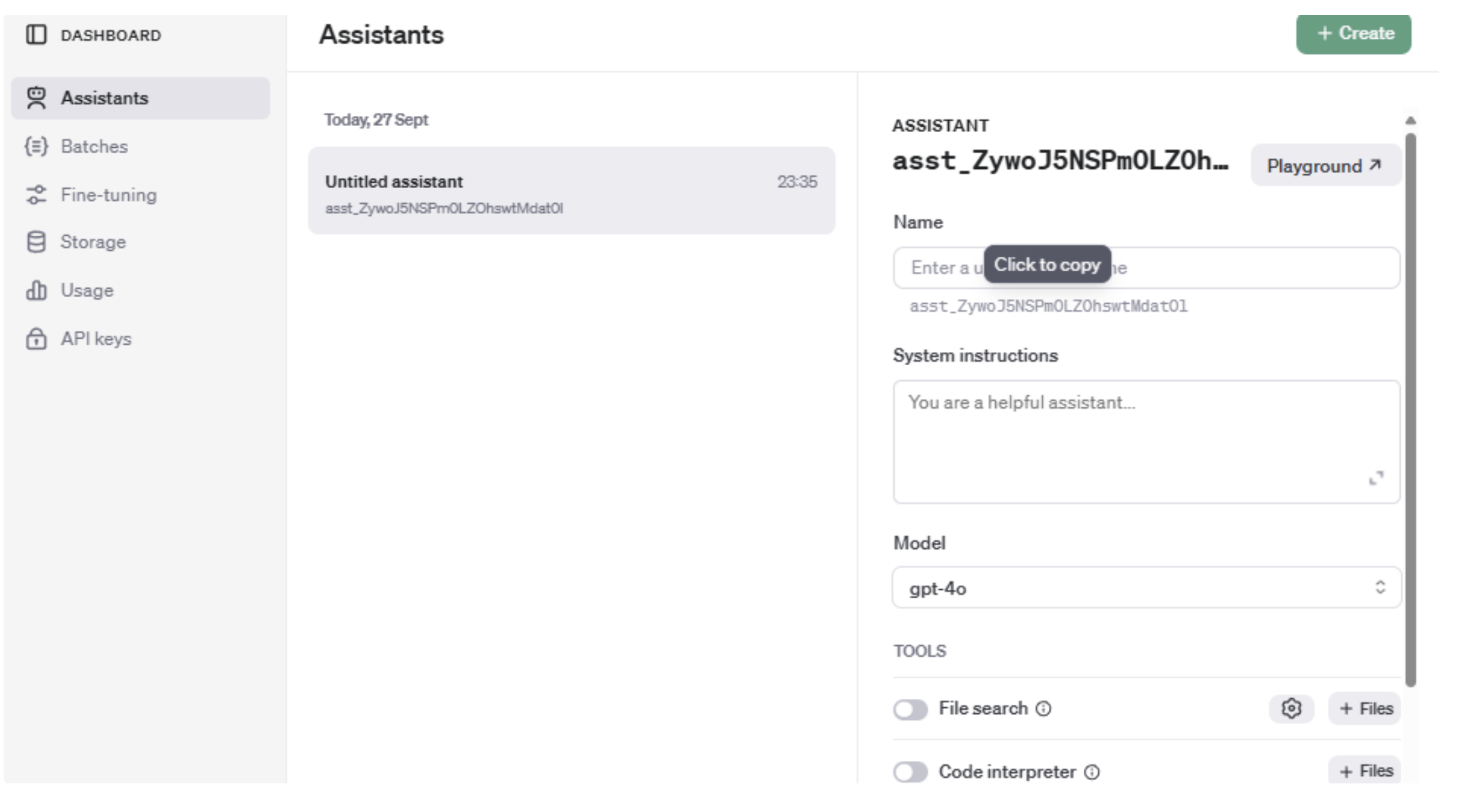The height and width of the screenshot is (812, 1475).
Task: Click the Create button
Action: 1354,33
